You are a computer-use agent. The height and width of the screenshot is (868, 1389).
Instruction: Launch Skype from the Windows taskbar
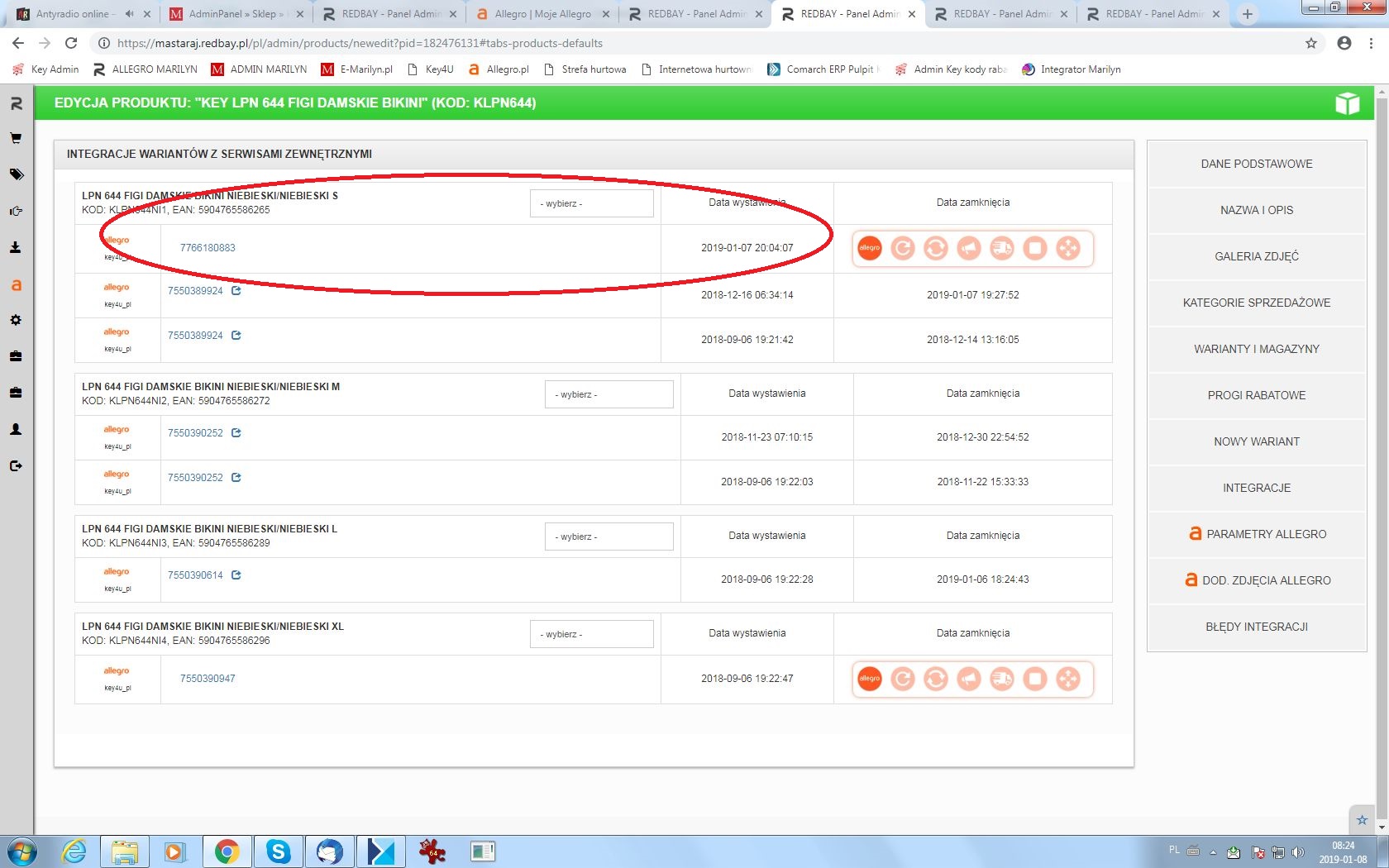[279, 851]
